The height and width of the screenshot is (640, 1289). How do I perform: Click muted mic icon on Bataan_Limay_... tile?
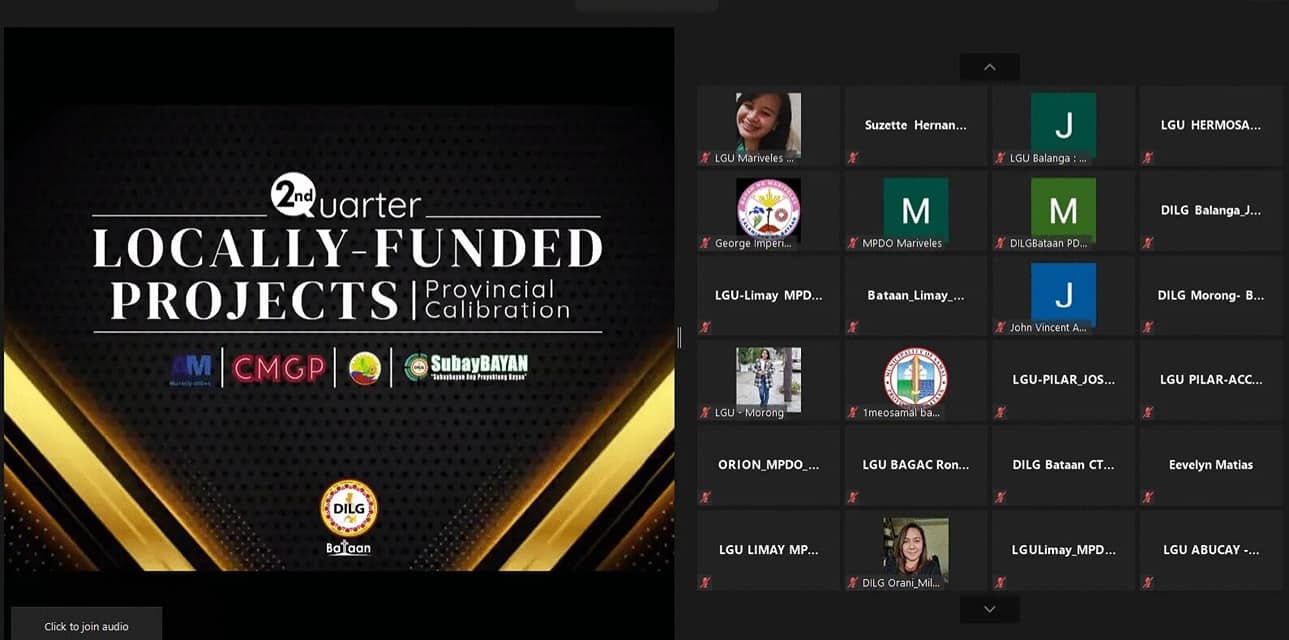[x=853, y=327]
